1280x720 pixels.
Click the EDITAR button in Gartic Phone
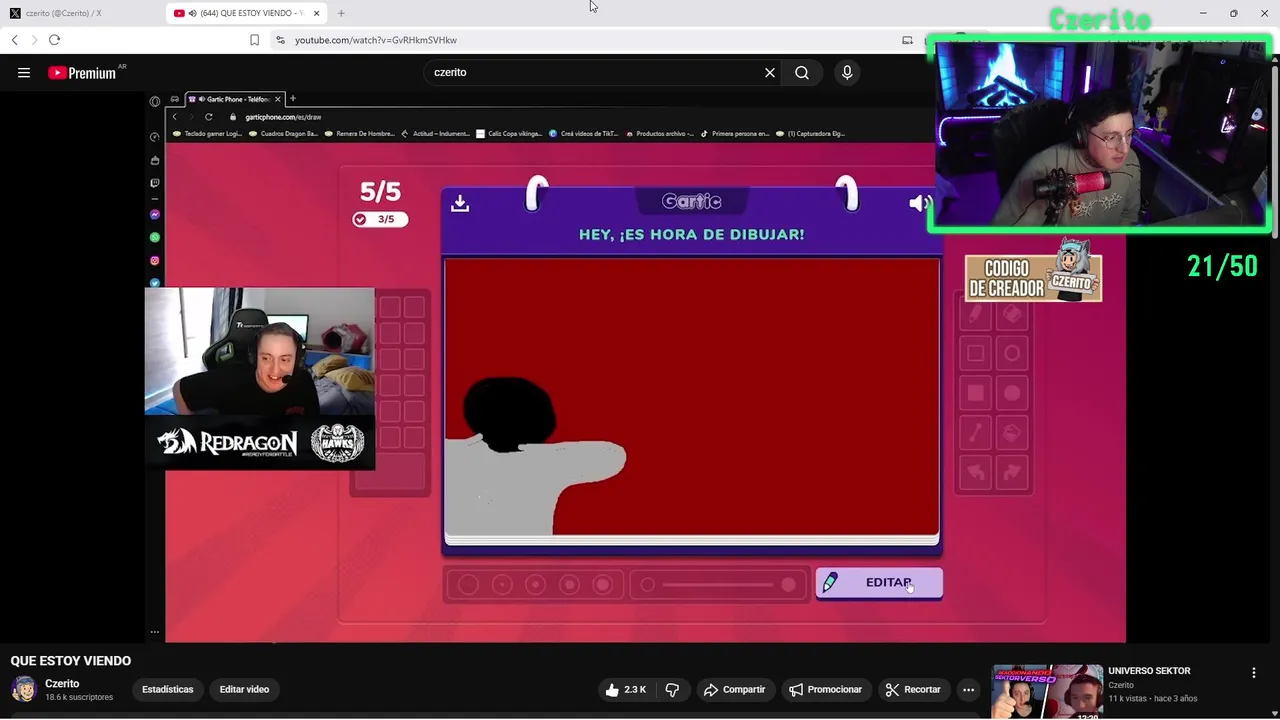(x=879, y=583)
